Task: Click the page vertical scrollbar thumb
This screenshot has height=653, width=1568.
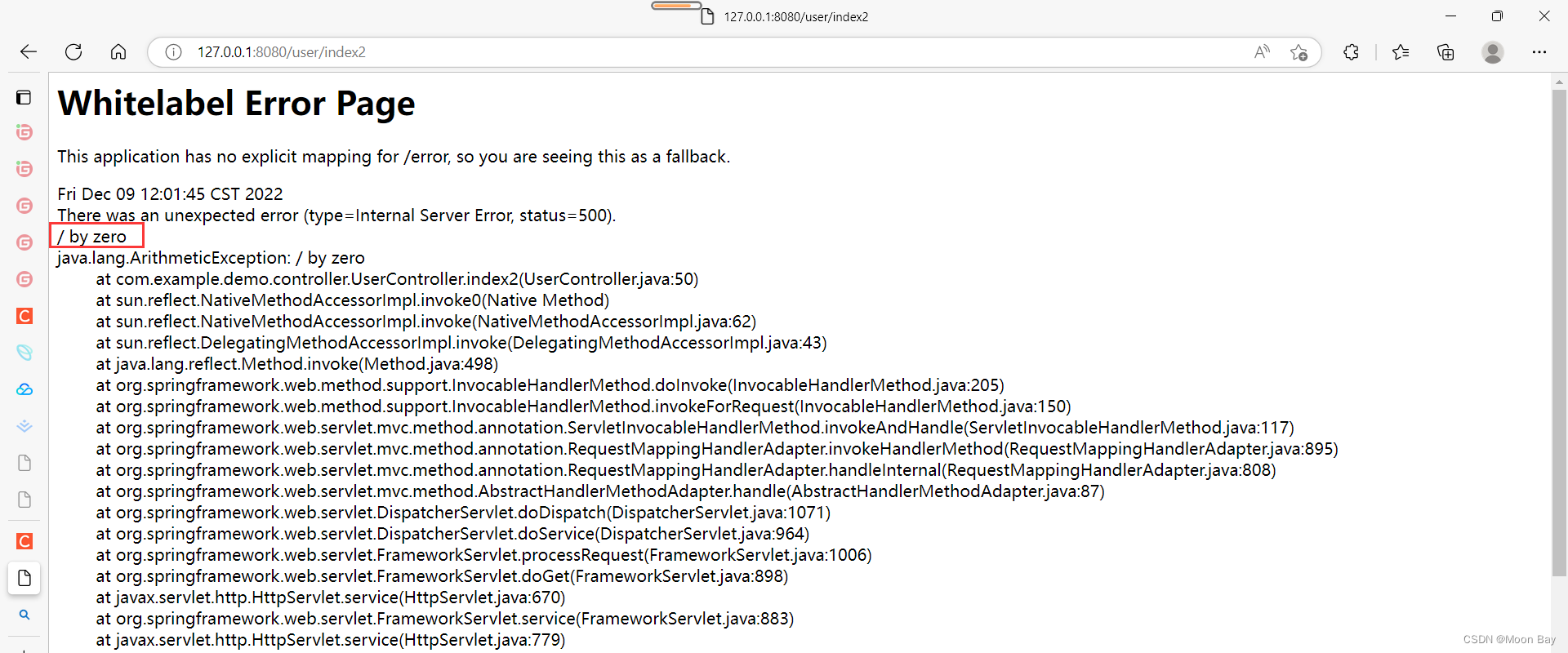Action: coord(1559,332)
